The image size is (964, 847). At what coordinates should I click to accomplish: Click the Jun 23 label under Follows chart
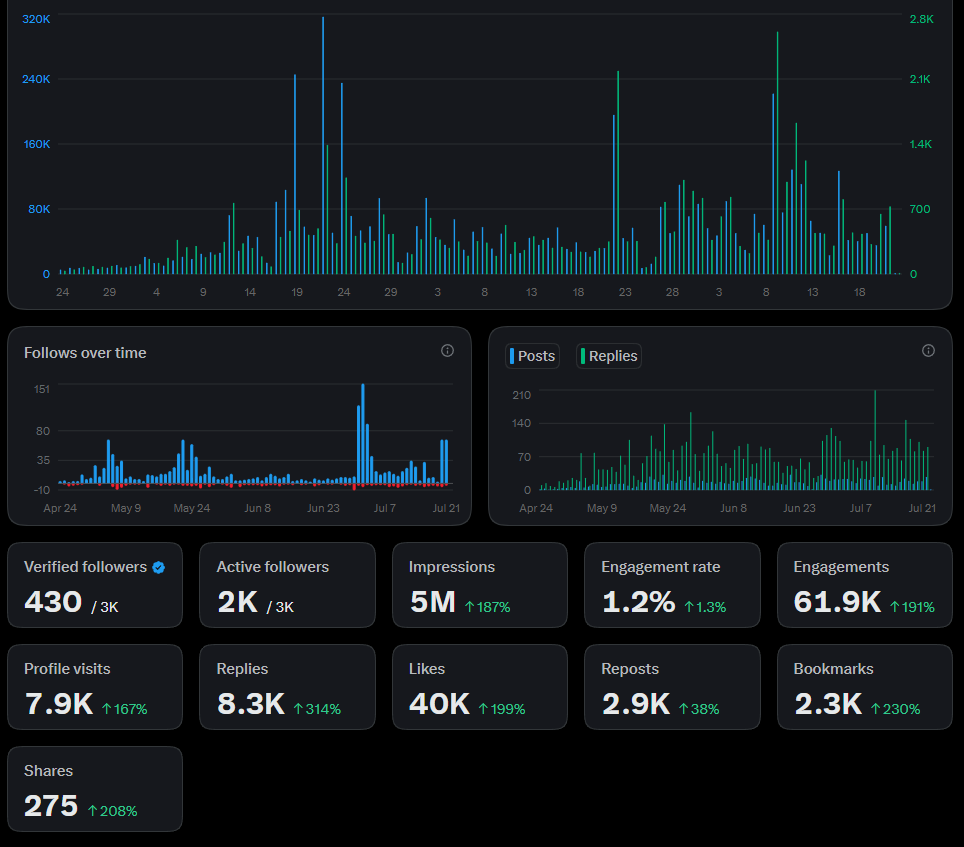(323, 508)
